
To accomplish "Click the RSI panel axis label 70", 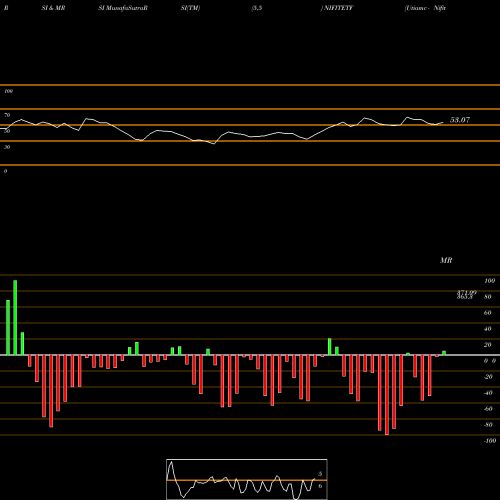I will 7,115.
